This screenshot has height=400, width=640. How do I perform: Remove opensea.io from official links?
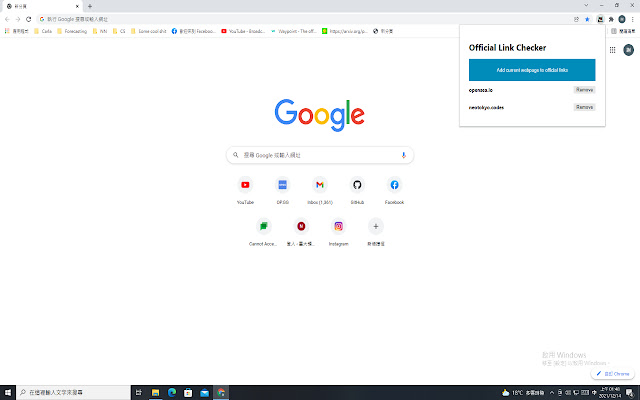tap(584, 90)
